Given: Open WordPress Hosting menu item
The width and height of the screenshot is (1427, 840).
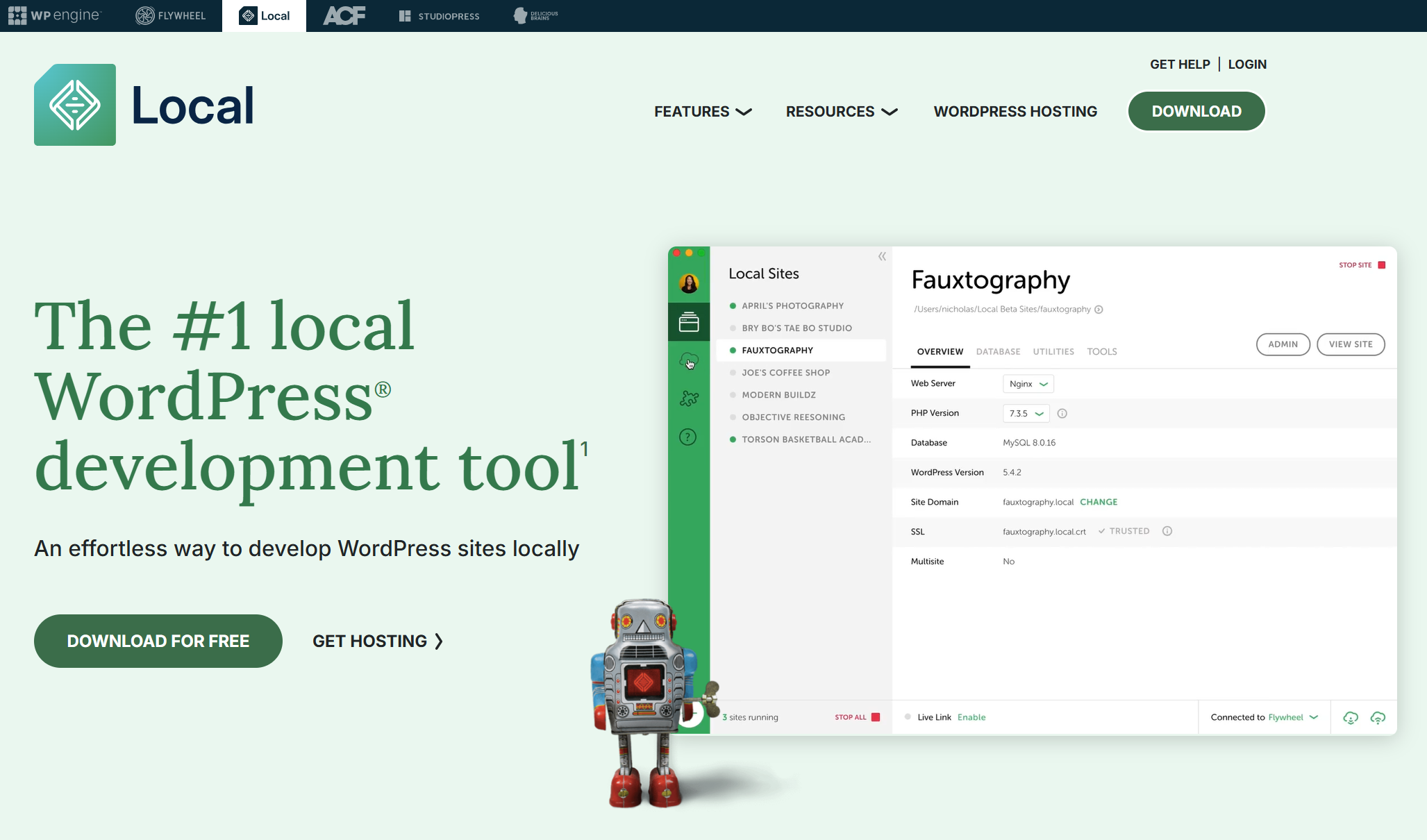Looking at the screenshot, I should (1015, 111).
